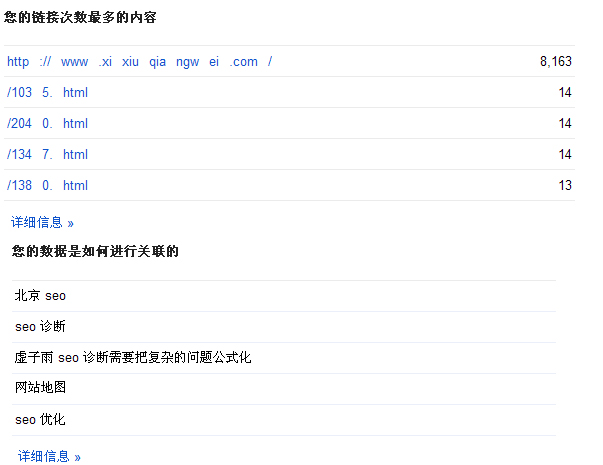Screen dimensions: 603x465
Task: Open 详细信息 link below seo 优化
Action: click(x=44, y=456)
